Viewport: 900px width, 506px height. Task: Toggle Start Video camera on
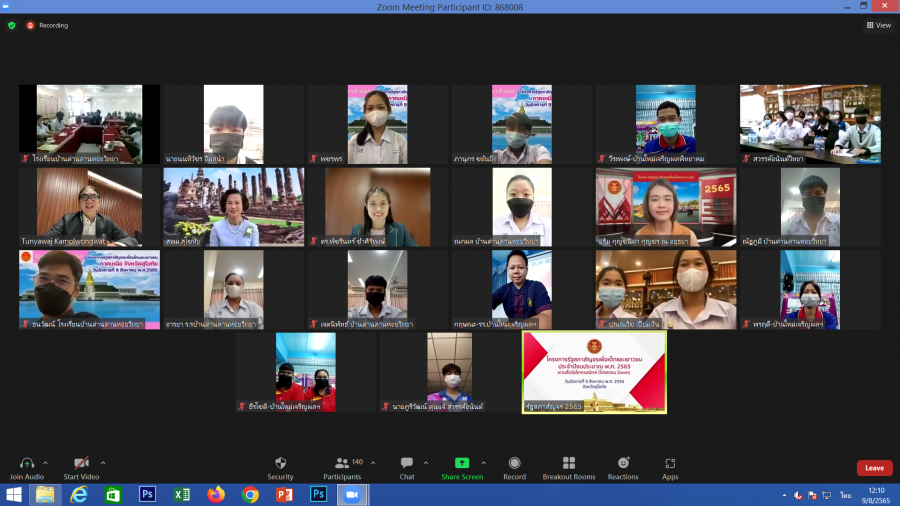click(x=82, y=463)
